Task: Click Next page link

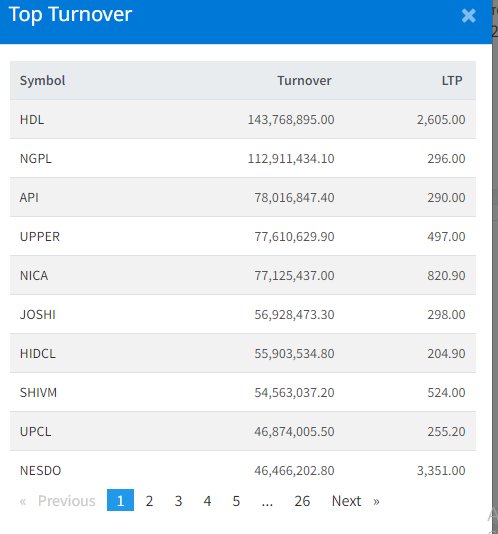Action: tap(355, 501)
